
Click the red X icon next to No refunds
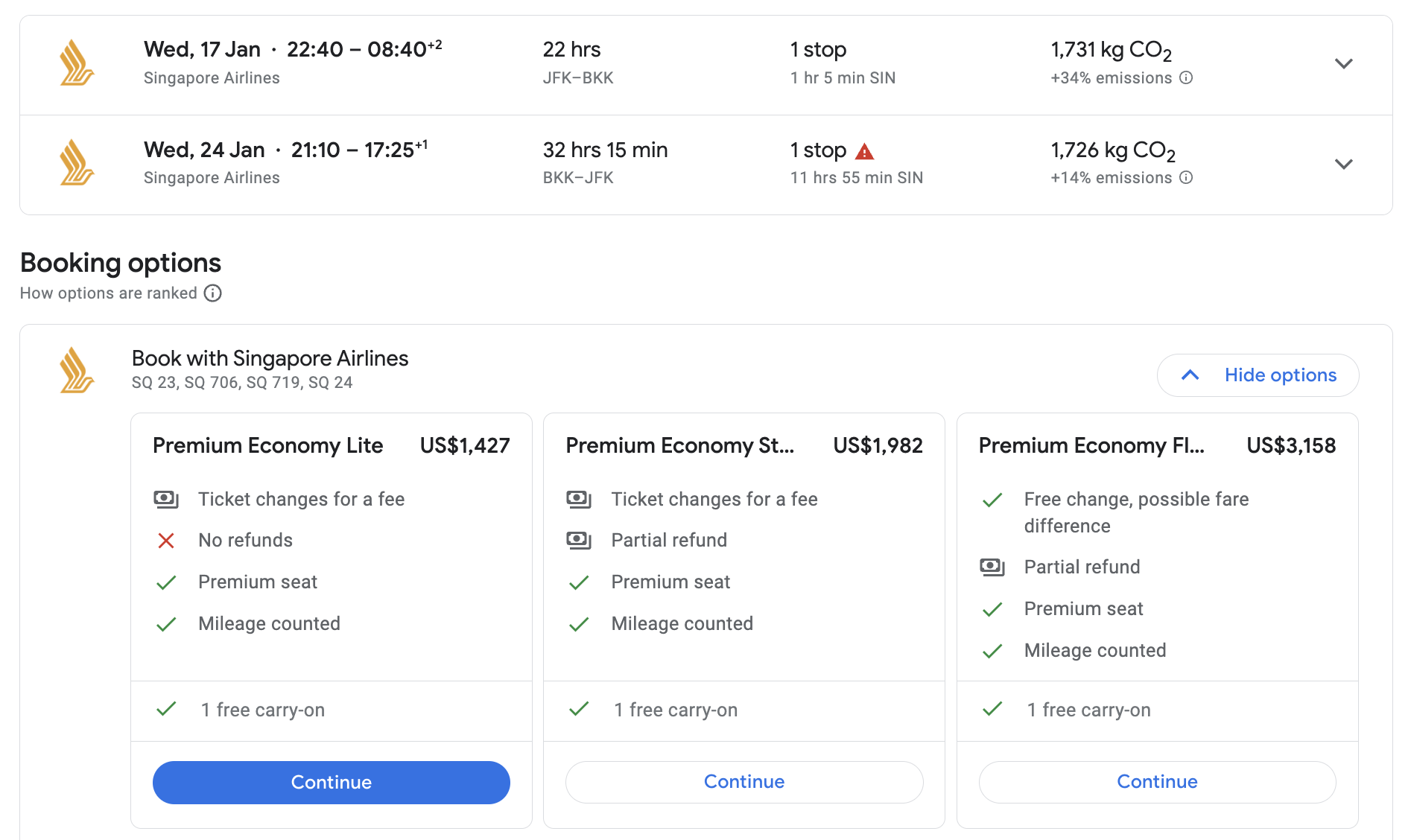166,541
